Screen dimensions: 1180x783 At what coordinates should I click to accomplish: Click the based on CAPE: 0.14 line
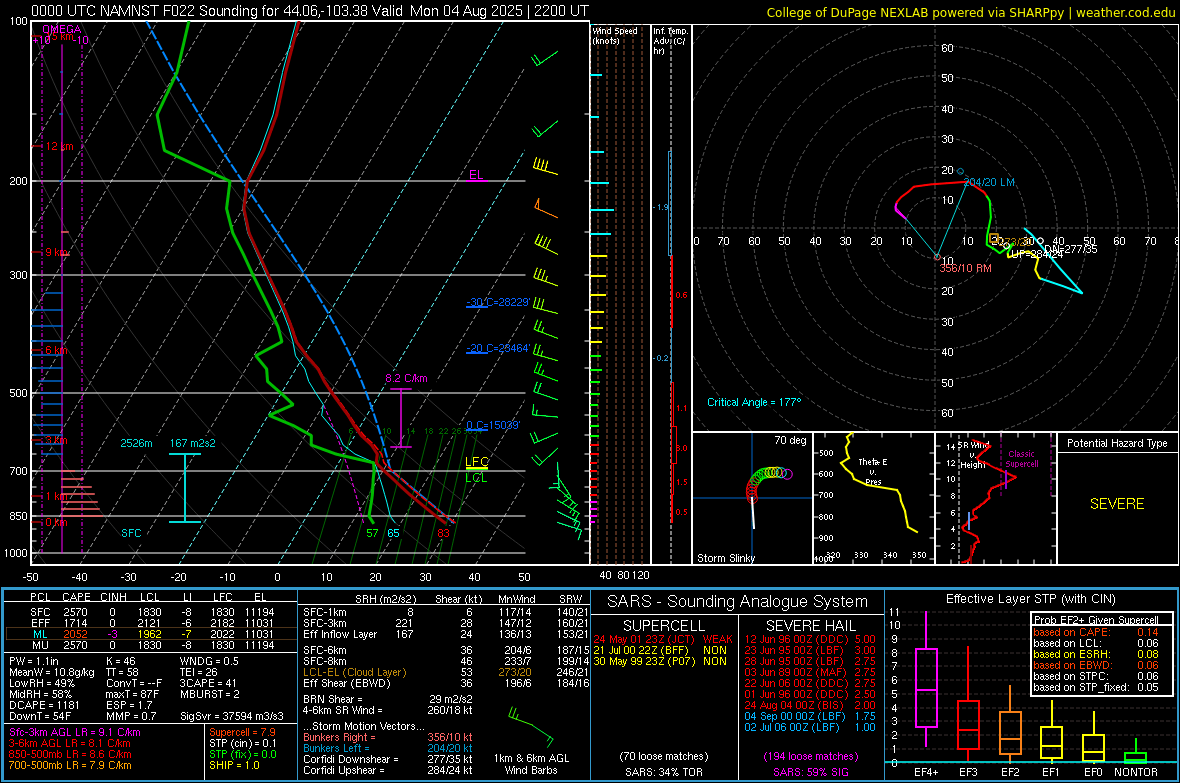pos(1096,632)
